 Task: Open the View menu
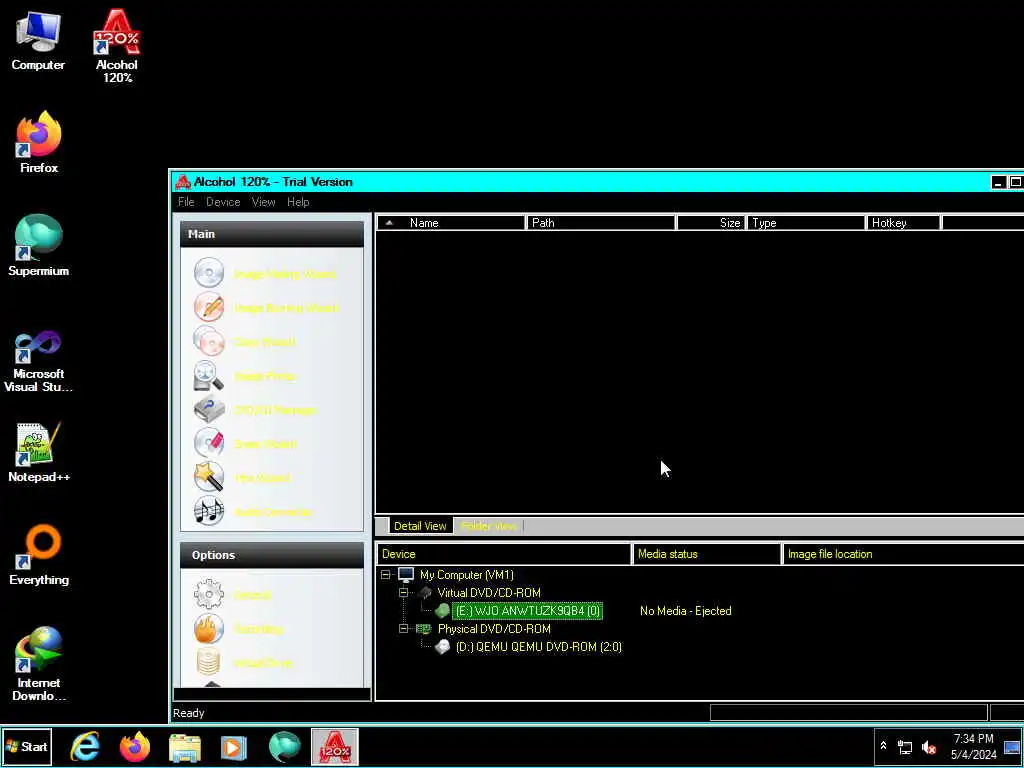pyautogui.click(x=264, y=202)
